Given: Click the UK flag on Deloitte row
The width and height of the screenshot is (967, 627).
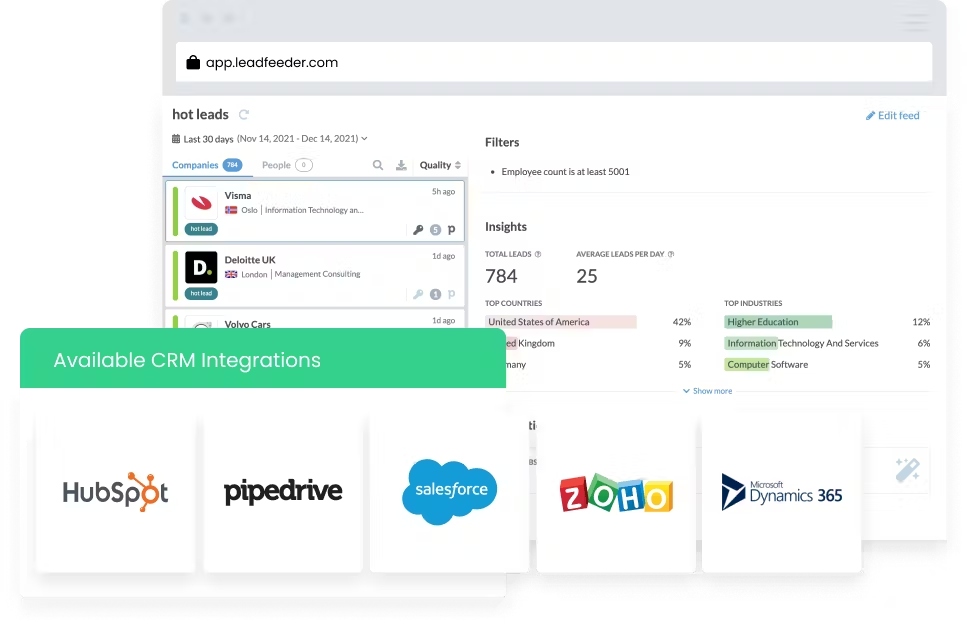Looking at the screenshot, I should 231,274.
